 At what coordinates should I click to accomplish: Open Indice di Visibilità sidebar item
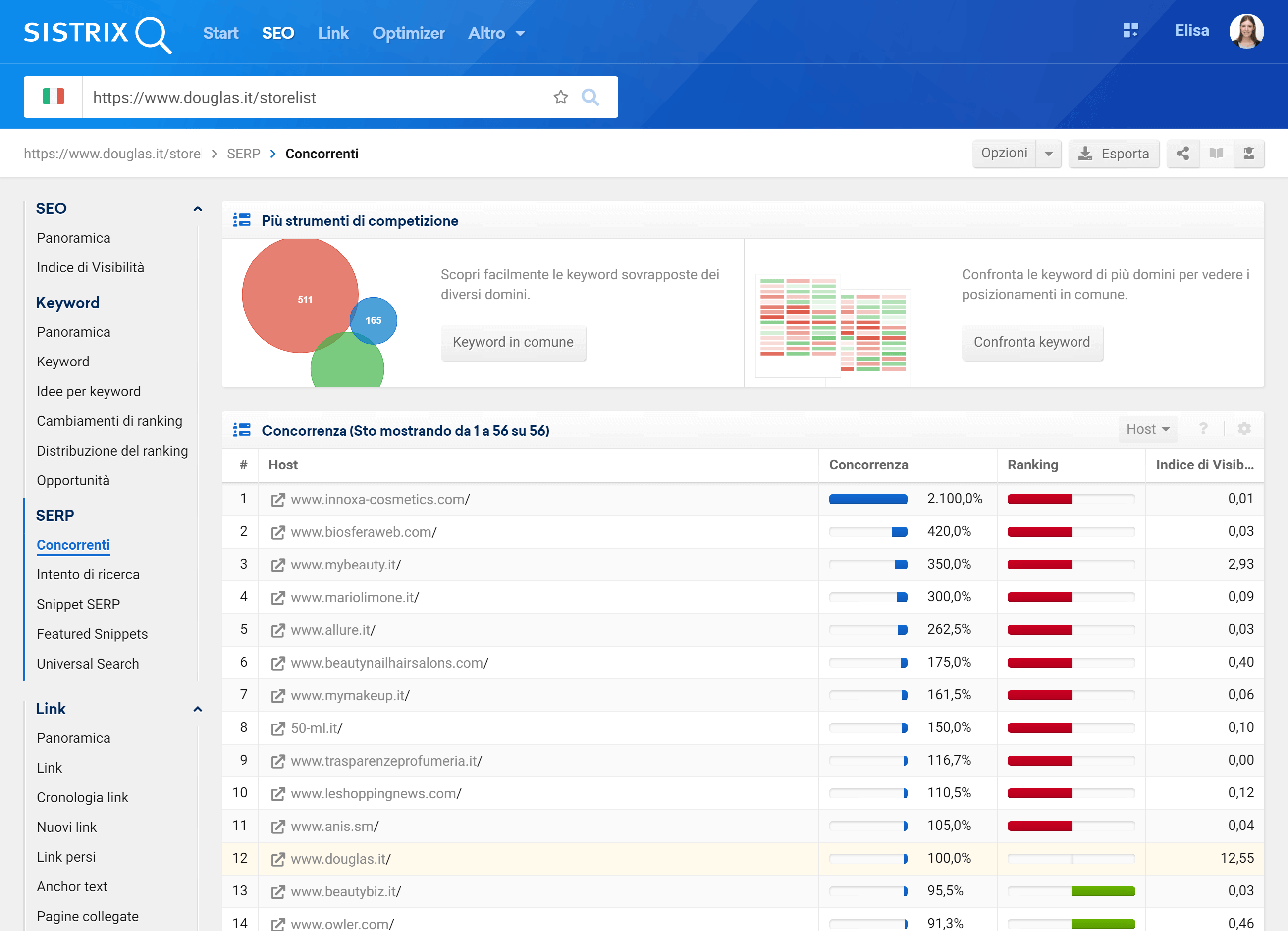coord(90,267)
